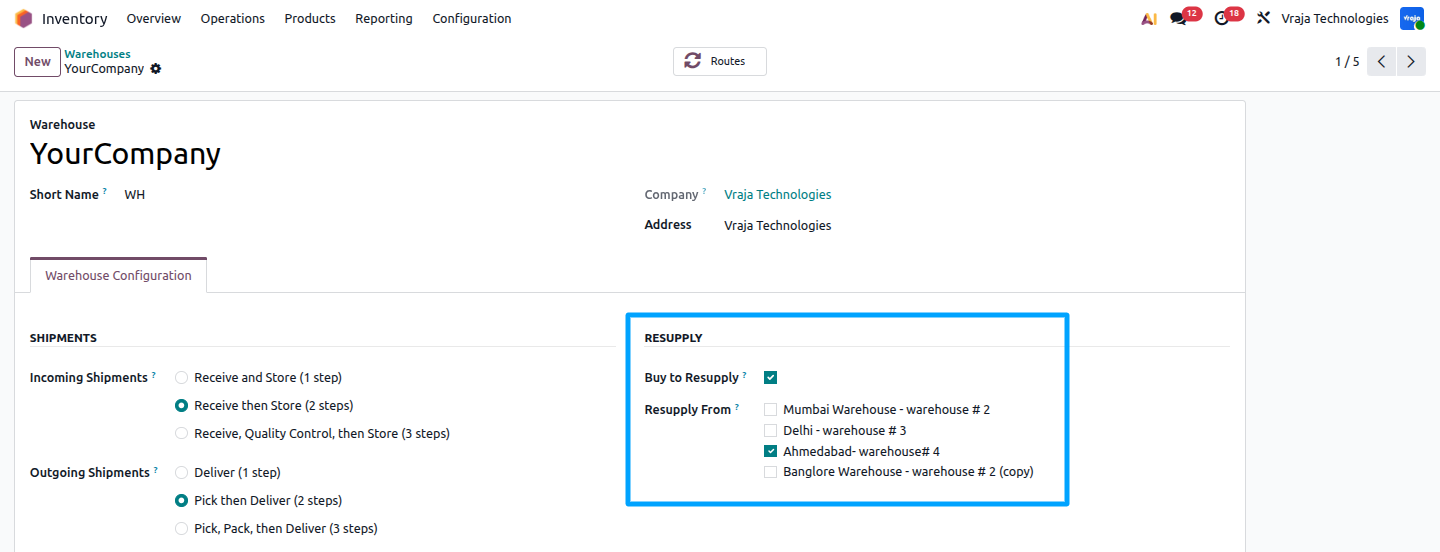Select Deliver (1 step) outgoing option

coord(181,473)
